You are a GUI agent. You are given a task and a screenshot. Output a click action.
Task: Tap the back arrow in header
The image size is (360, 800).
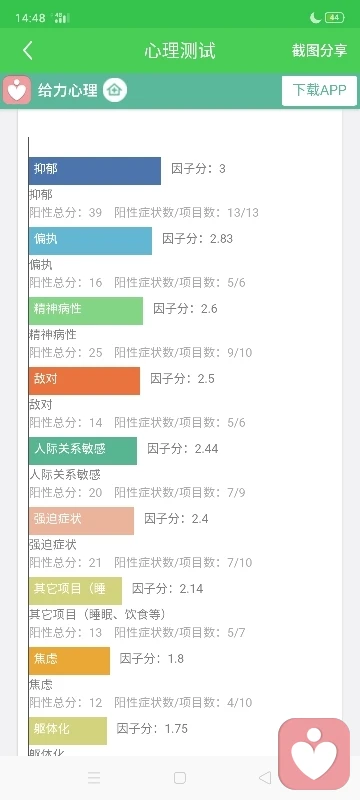tap(28, 51)
